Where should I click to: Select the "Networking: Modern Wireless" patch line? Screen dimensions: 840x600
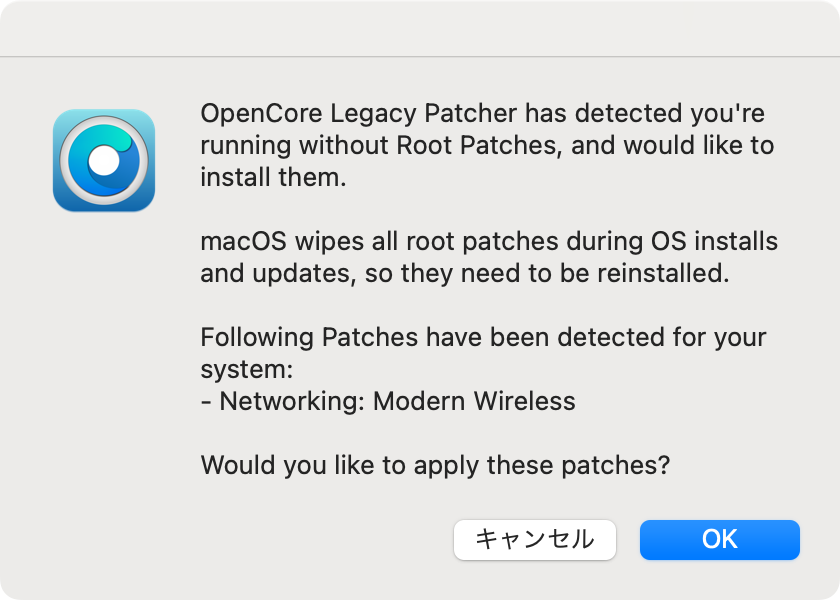(x=388, y=401)
